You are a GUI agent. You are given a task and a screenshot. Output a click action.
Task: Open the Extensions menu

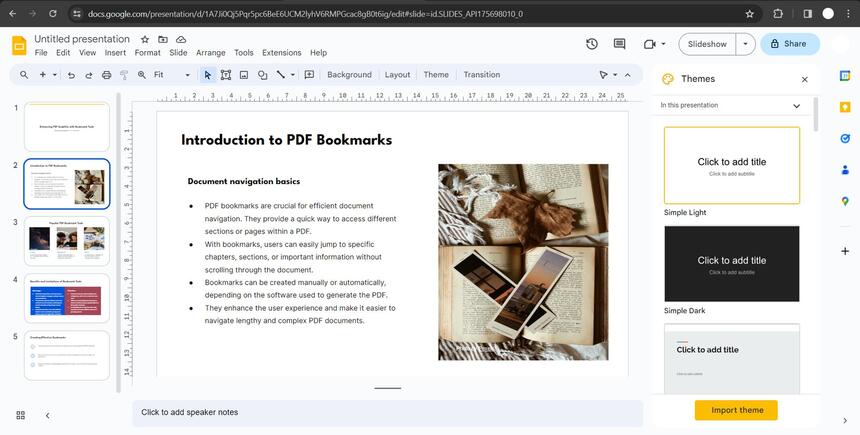pyautogui.click(x=281, y=52)
